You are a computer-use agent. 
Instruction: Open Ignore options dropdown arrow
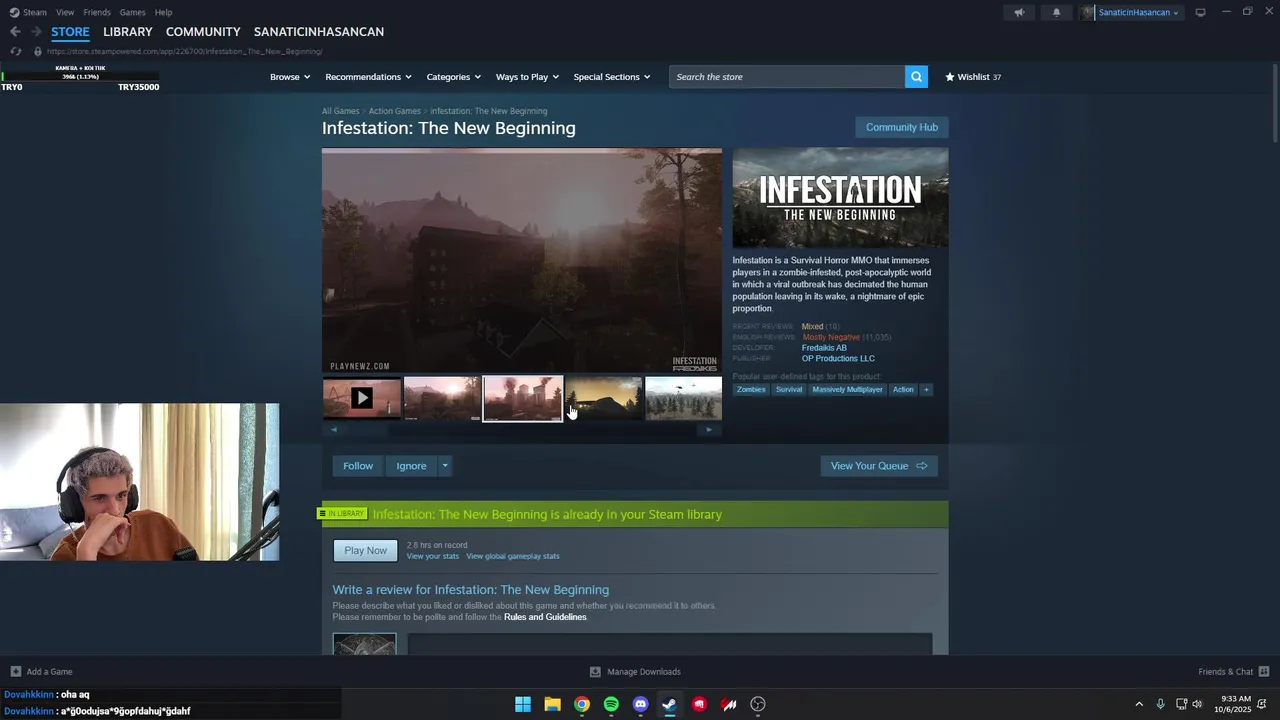click(445, 466)
